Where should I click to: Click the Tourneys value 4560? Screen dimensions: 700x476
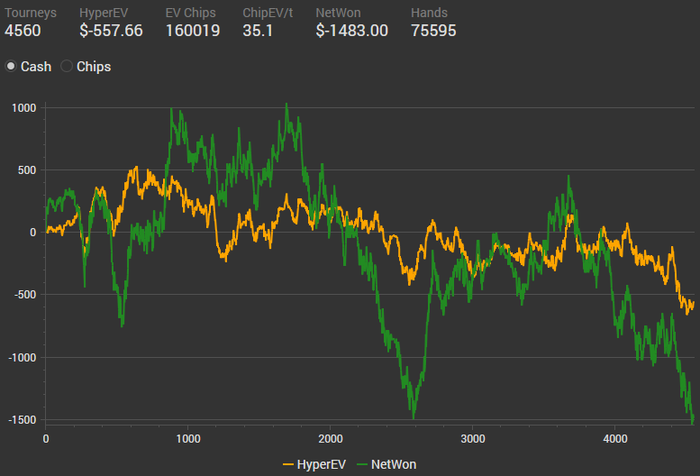point(23,31)
